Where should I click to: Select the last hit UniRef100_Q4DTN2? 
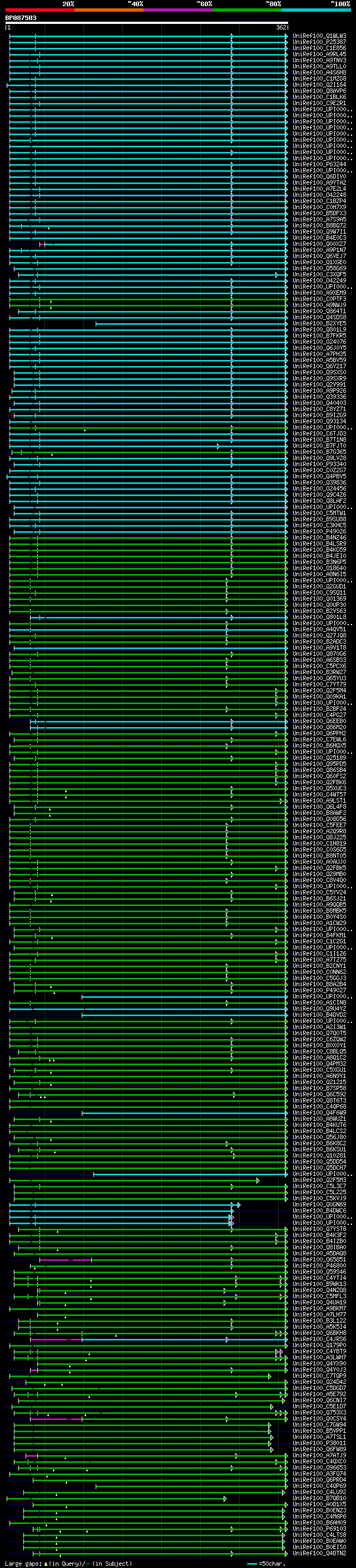click(x=319, y=1553)
